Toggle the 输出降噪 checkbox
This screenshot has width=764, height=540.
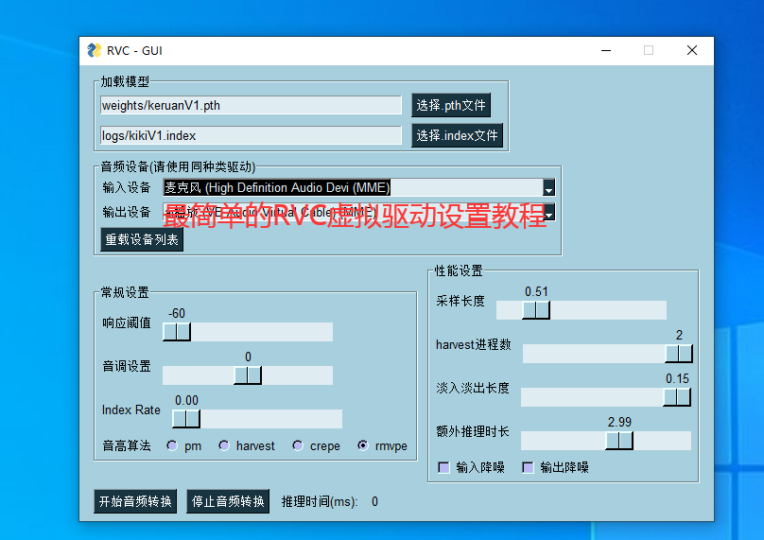click(x=528, y=467)
